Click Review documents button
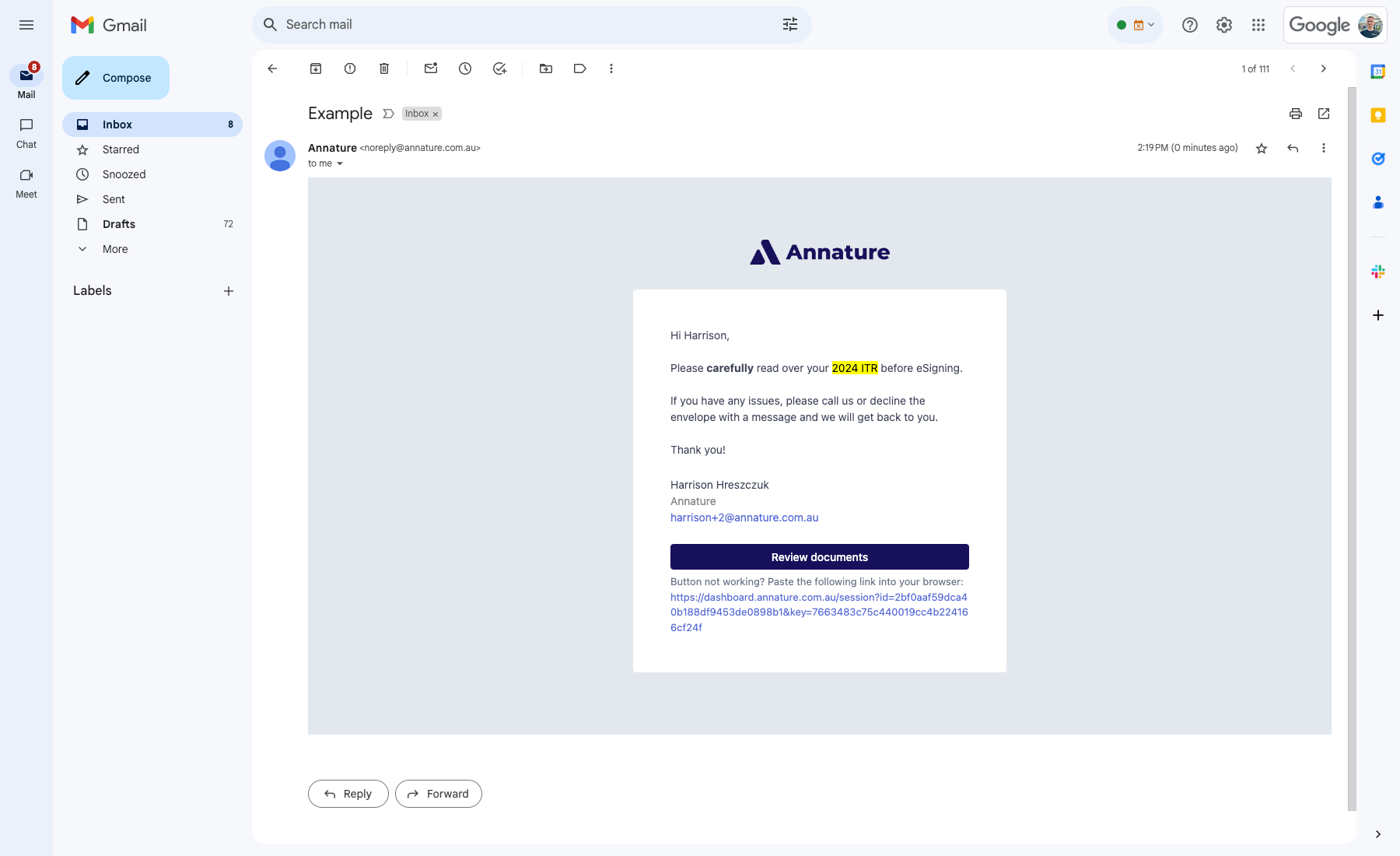 coord(820,557)
